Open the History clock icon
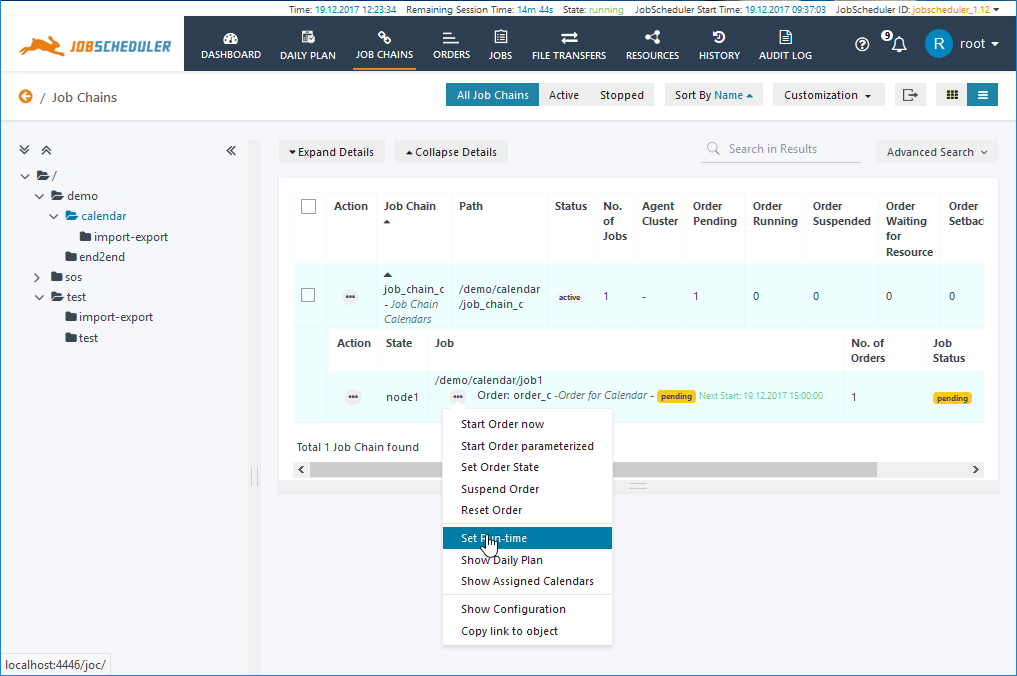1017x676 pixels. click(x=719, y=37)
